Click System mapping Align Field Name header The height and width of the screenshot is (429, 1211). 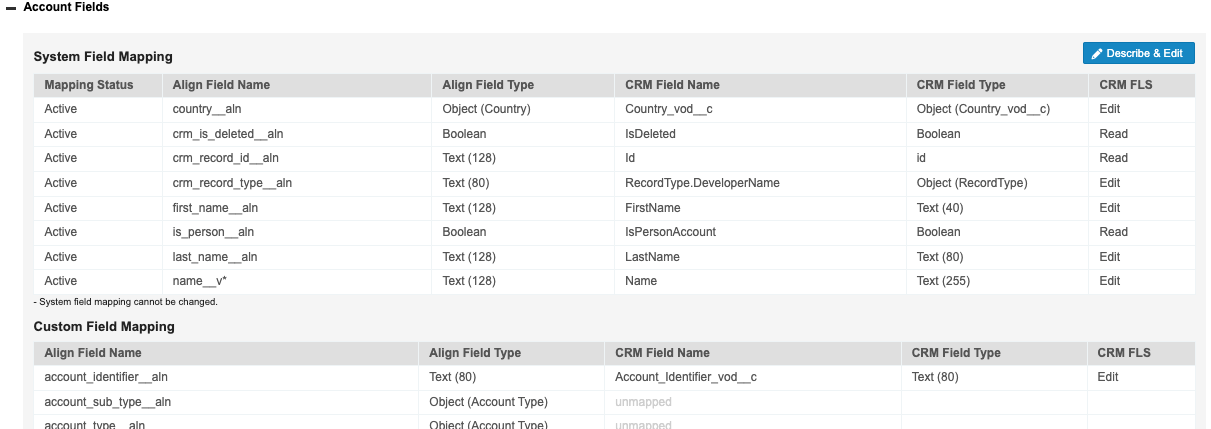221,85
